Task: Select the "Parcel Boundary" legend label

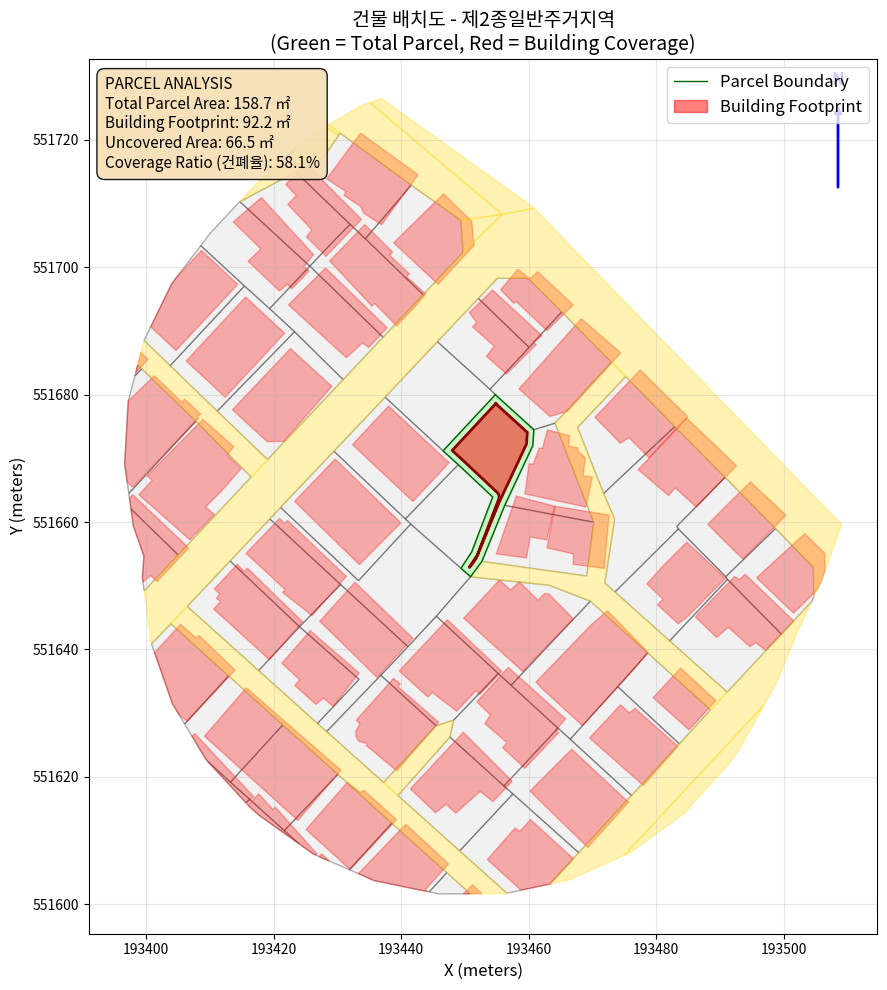Action: 784,82
